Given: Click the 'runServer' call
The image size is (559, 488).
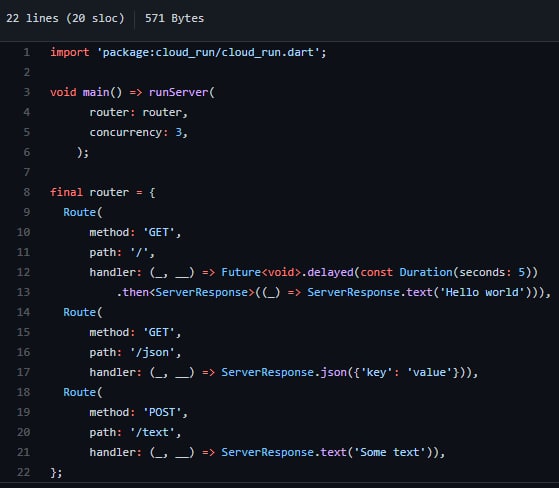Looking at the screenshot, I should (179, 92).
